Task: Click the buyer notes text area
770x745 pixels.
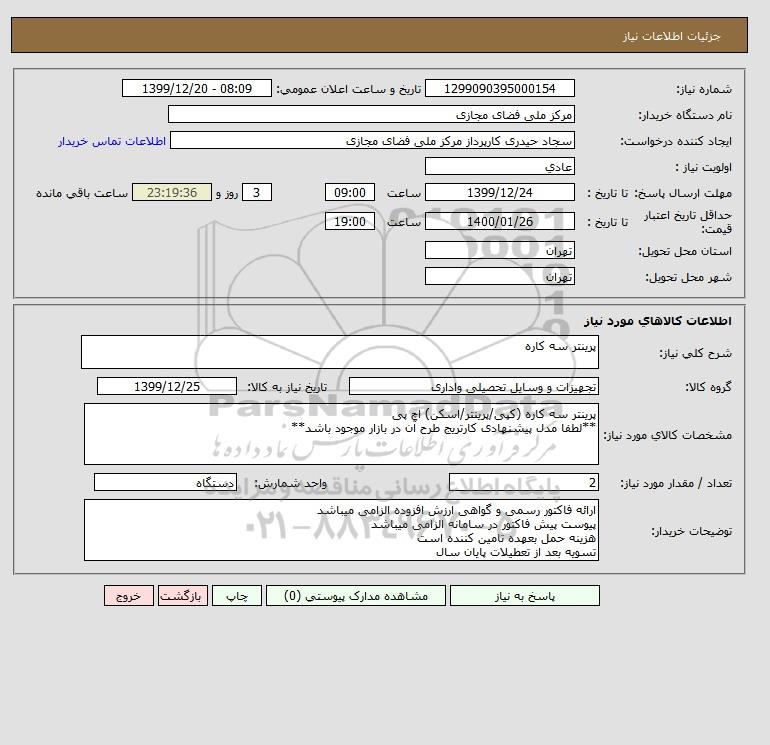Action: click(x=341, y=530)
